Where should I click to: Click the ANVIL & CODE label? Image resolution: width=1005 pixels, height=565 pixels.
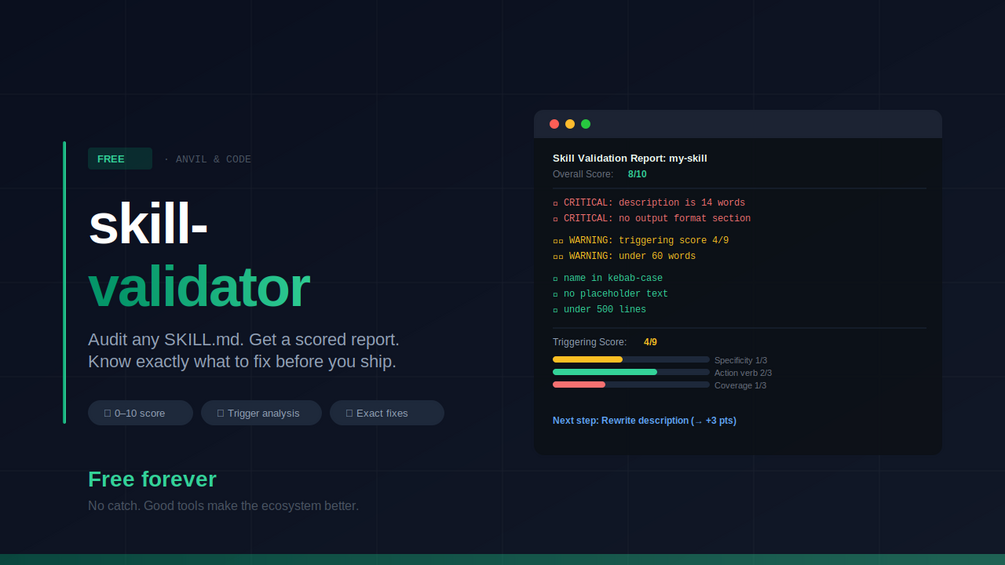[x=213, y=160]
